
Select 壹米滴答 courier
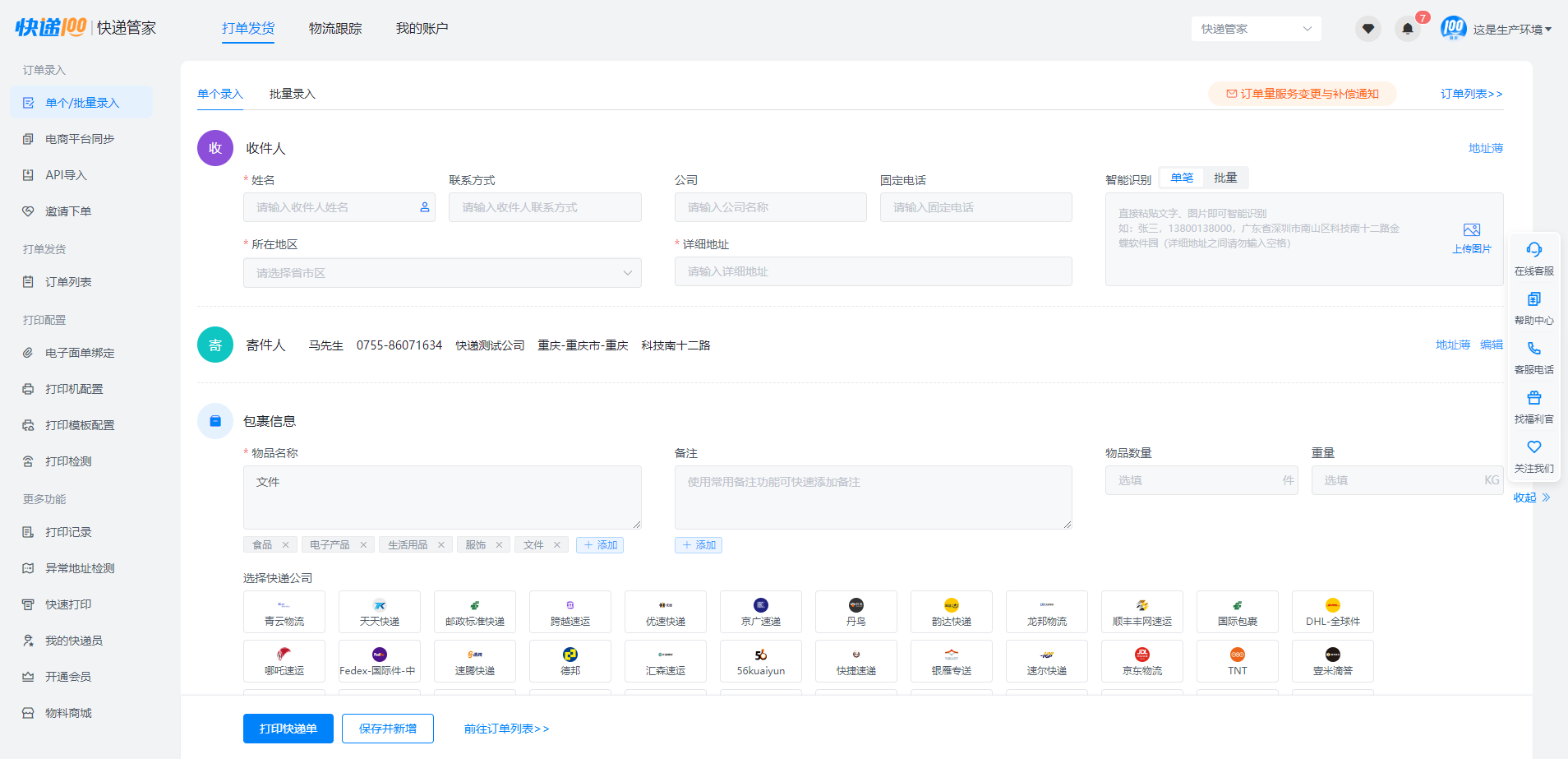(x=1333, y=661)
